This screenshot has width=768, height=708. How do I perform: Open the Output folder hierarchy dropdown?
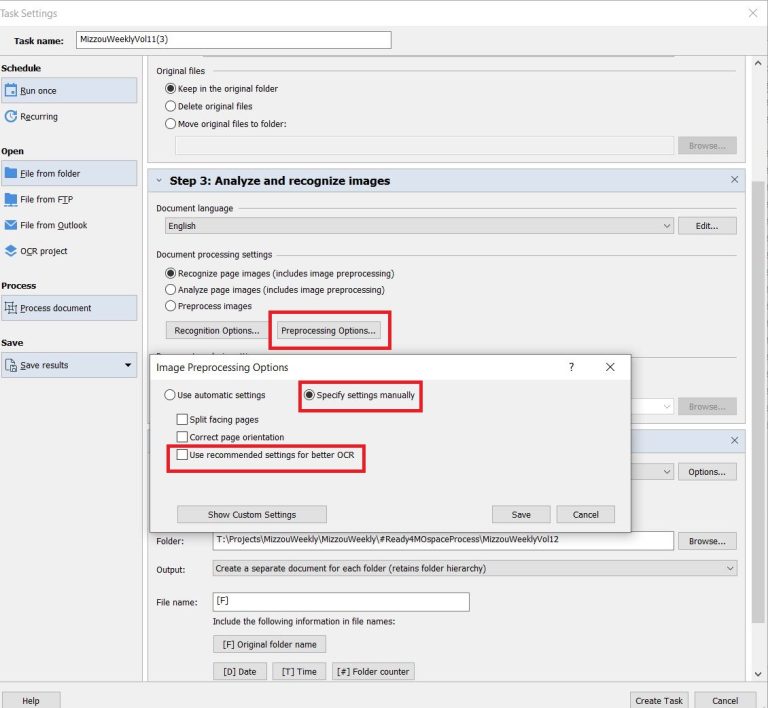[729, 569]
